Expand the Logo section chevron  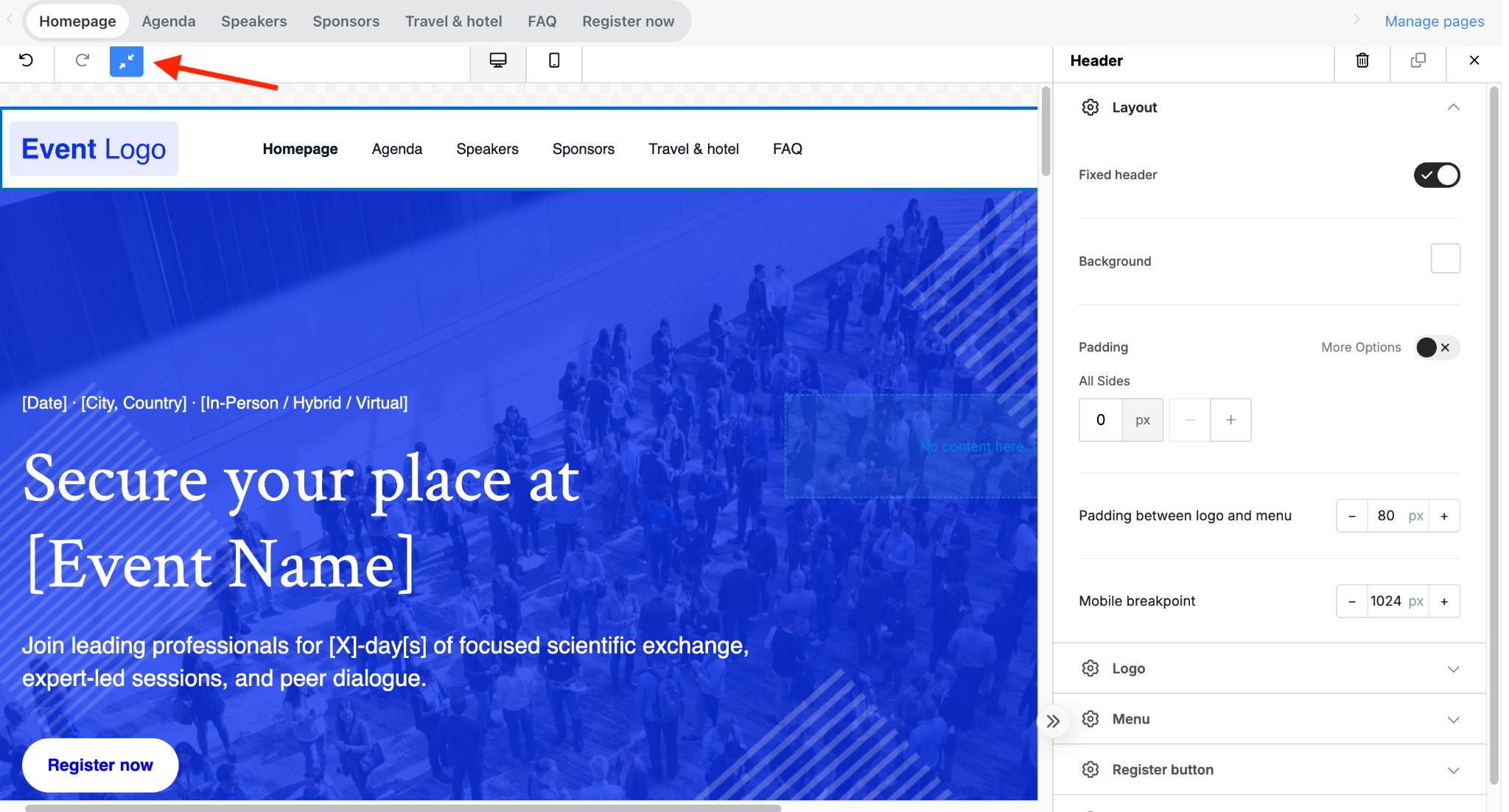tap(1453, 669)
